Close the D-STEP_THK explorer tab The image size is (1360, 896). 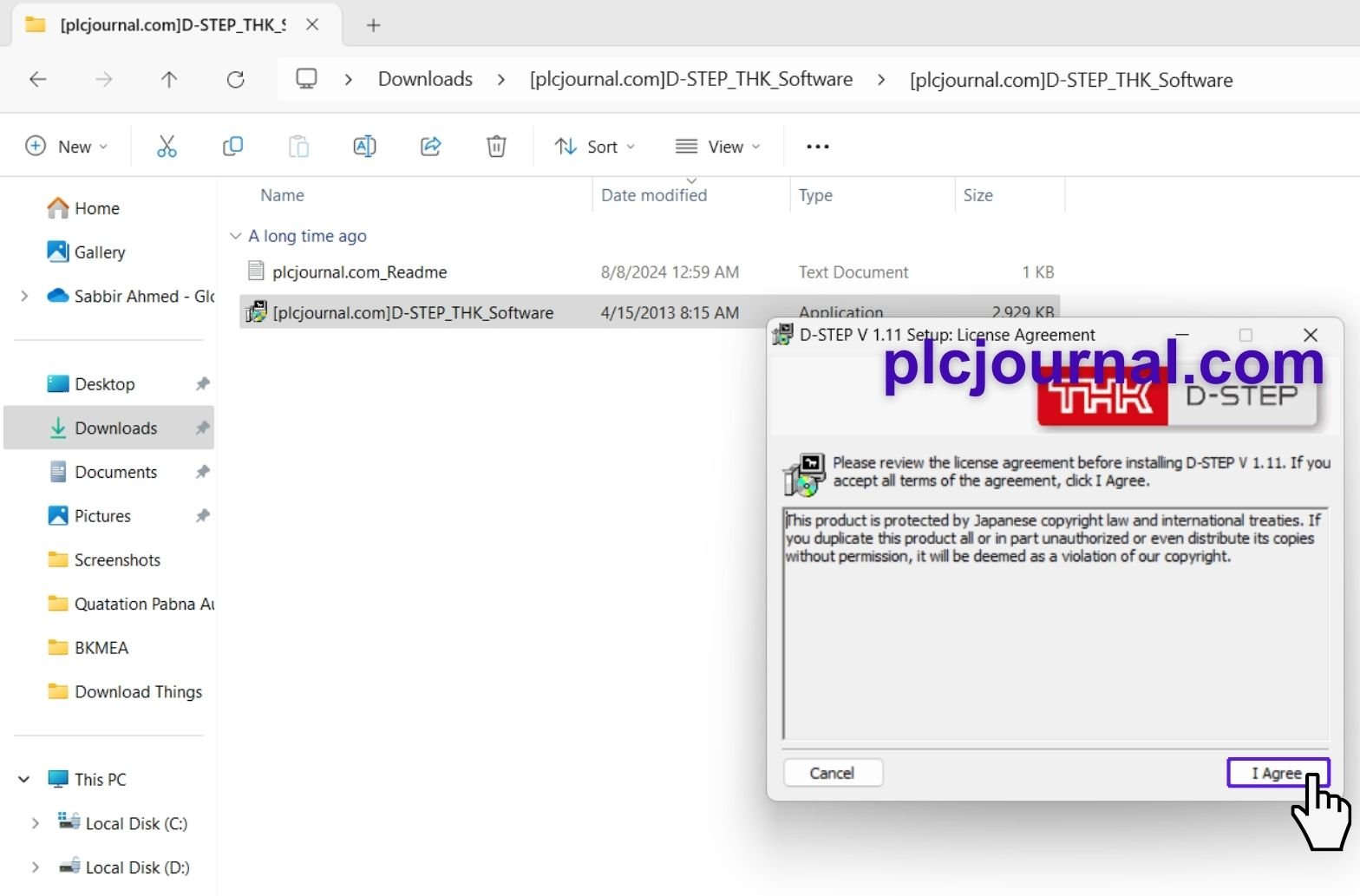[x=312, y=25]
